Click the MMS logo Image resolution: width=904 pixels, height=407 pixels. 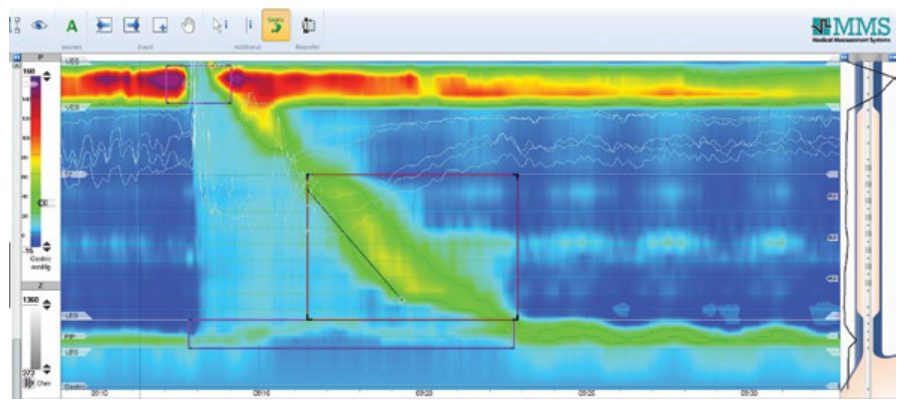point(853,29)
